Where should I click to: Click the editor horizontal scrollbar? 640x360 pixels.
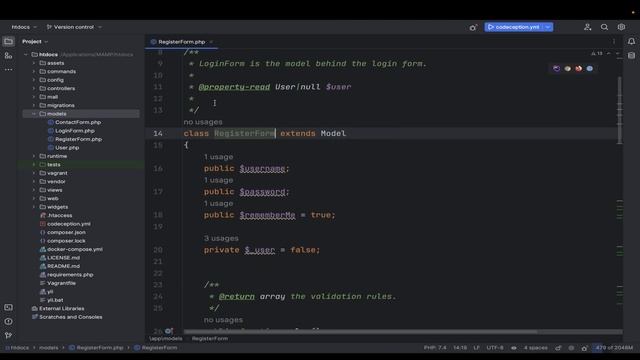click(360, 331)
